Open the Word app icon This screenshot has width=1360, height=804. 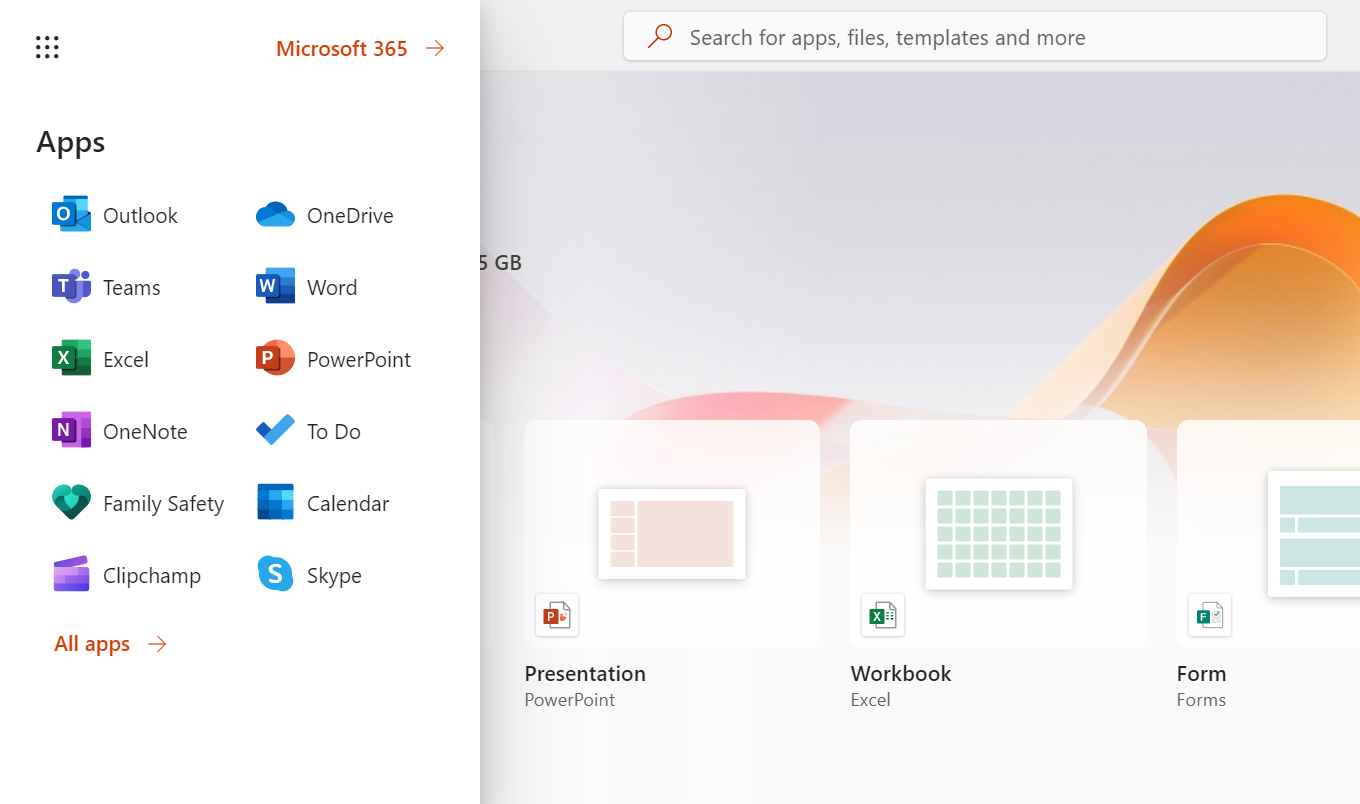pyautogui.click(x=275, y=287)
